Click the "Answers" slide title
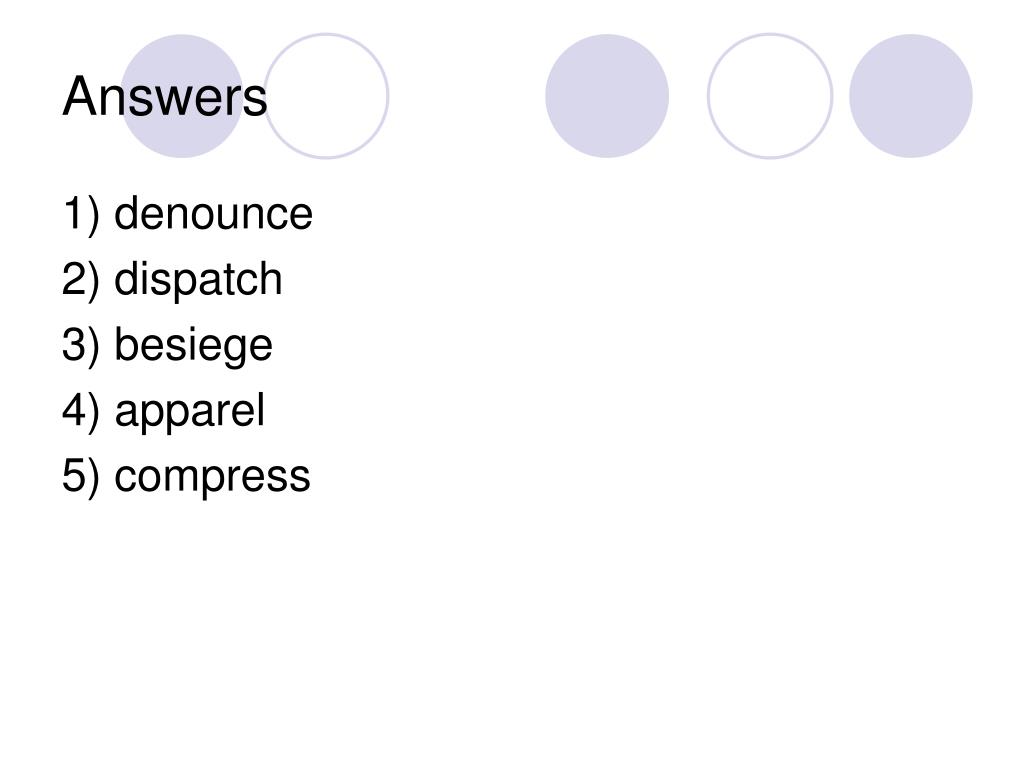The width and height of the screenshot is (1024, 768). pos(165,97)
